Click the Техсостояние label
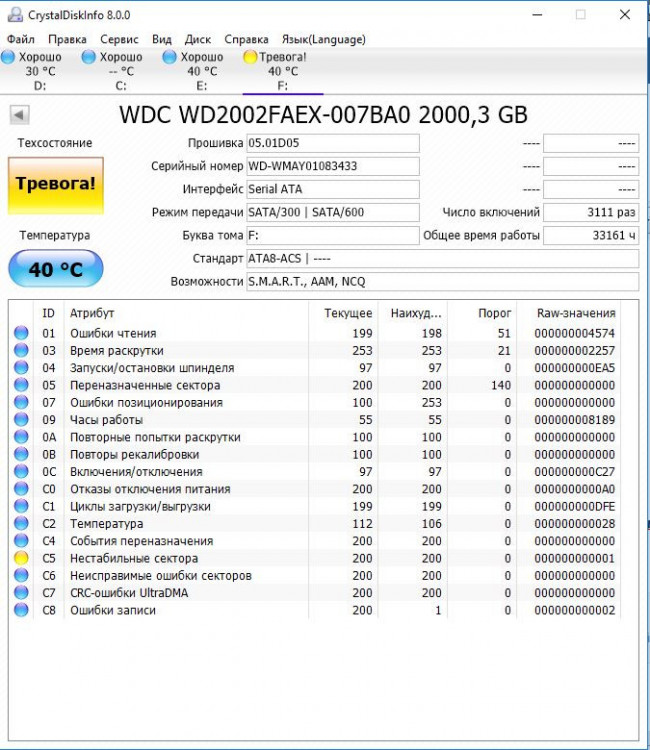 click(x=55, y=143)
